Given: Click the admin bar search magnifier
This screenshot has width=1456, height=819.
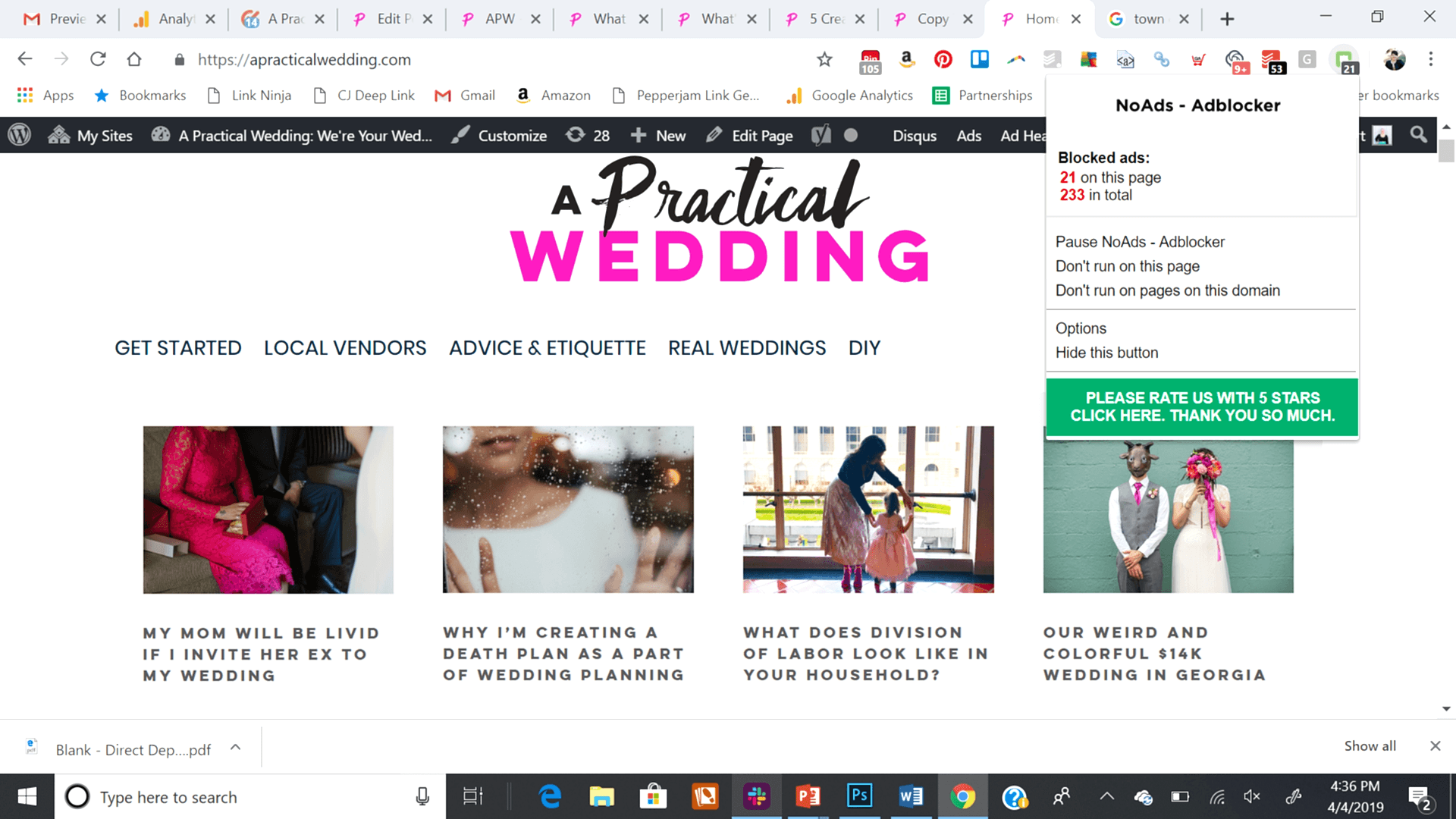Looking at the screenshot, I should 1418,135.
